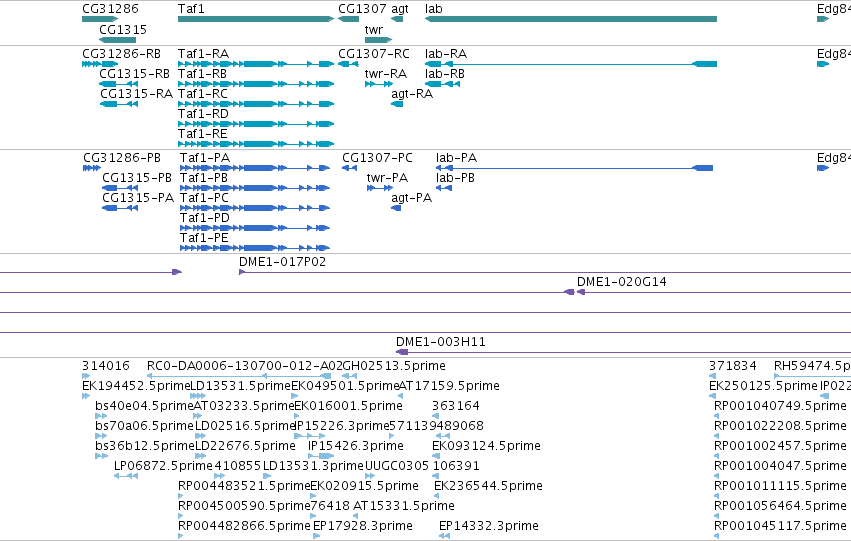The height and width of the screenshot is (541, 851).
Task: Select transcript agt-RA
Action: pos(397,104)
